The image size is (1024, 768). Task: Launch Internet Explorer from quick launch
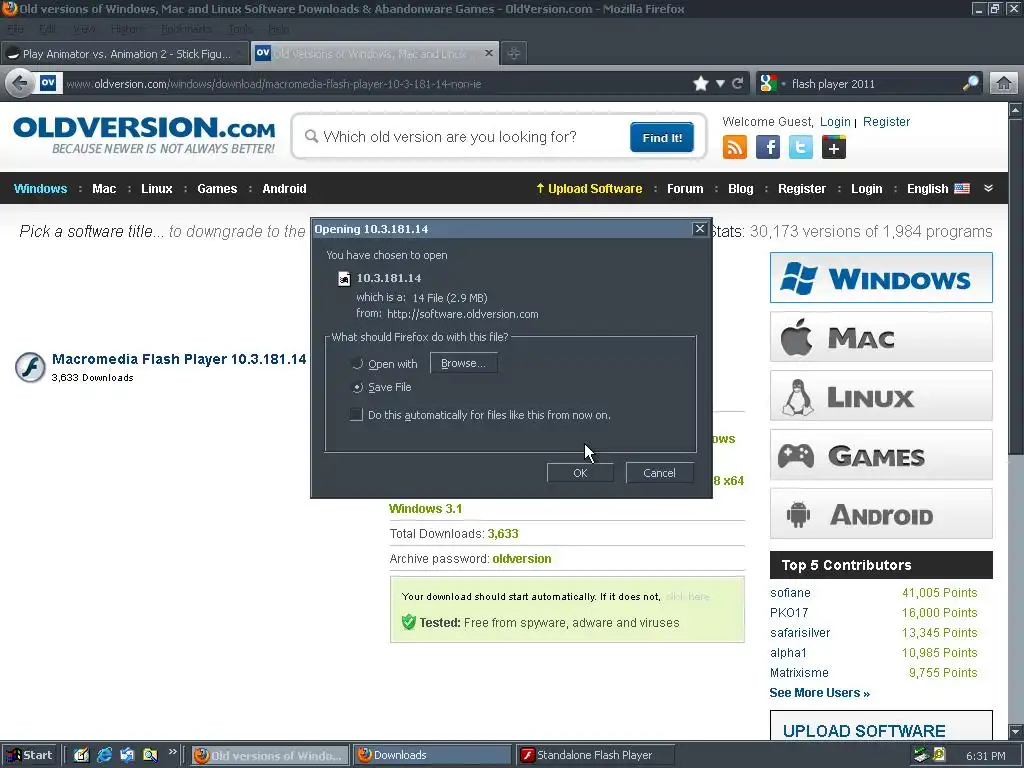click(104, 755)
